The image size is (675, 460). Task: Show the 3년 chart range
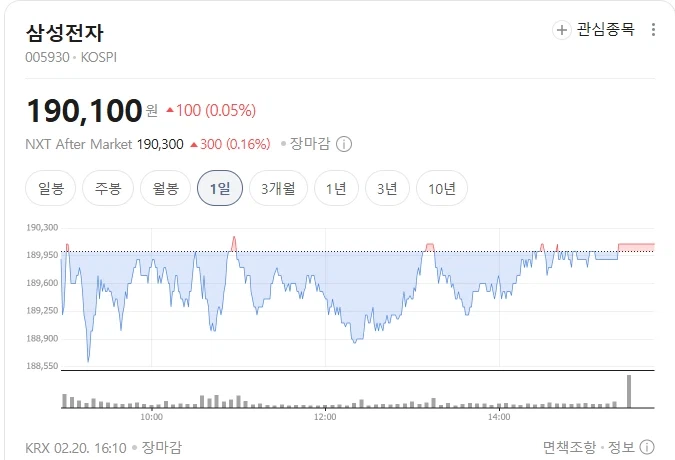tap(387, 188)
